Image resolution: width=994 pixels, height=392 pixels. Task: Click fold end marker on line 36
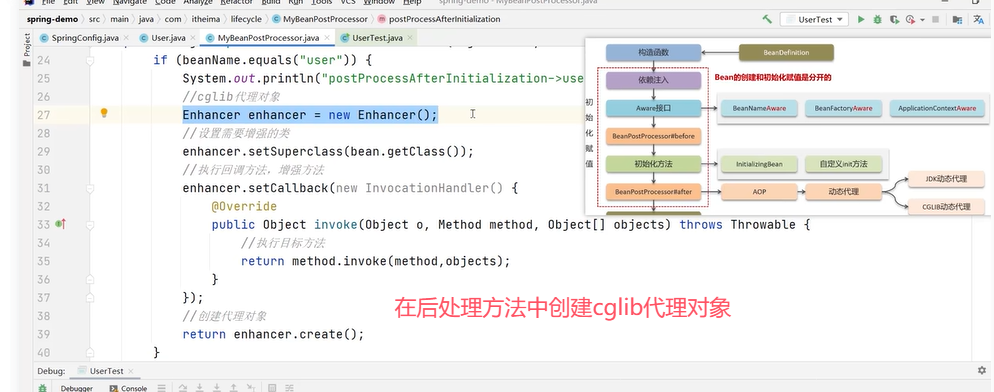pos(90,279)
